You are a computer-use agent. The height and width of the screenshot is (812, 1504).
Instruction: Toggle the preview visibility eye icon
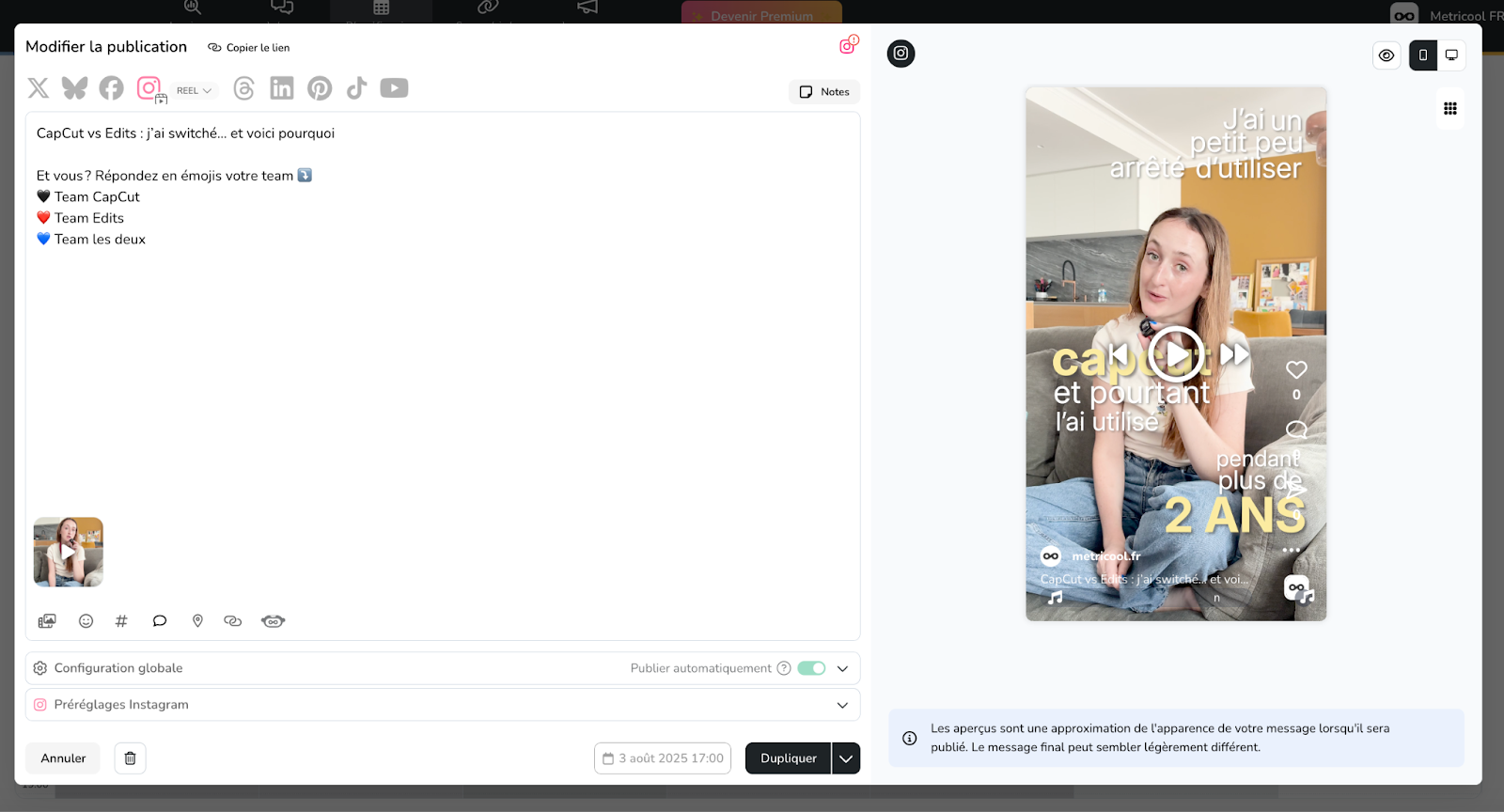point(1386,55)
